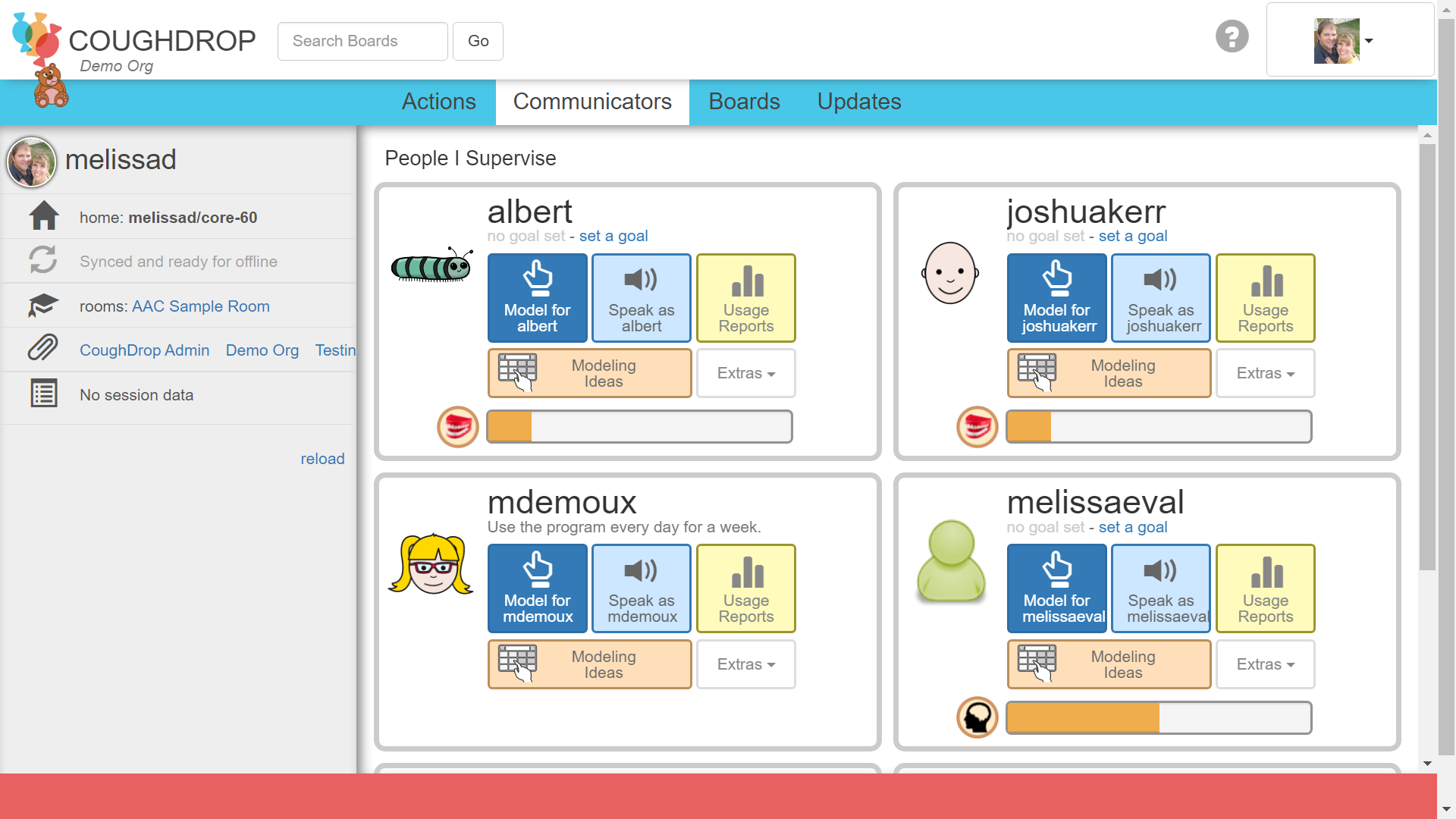This screenshot has width=1456, height=819.
Task: Click the session data list icon
Action: point(44,394)
